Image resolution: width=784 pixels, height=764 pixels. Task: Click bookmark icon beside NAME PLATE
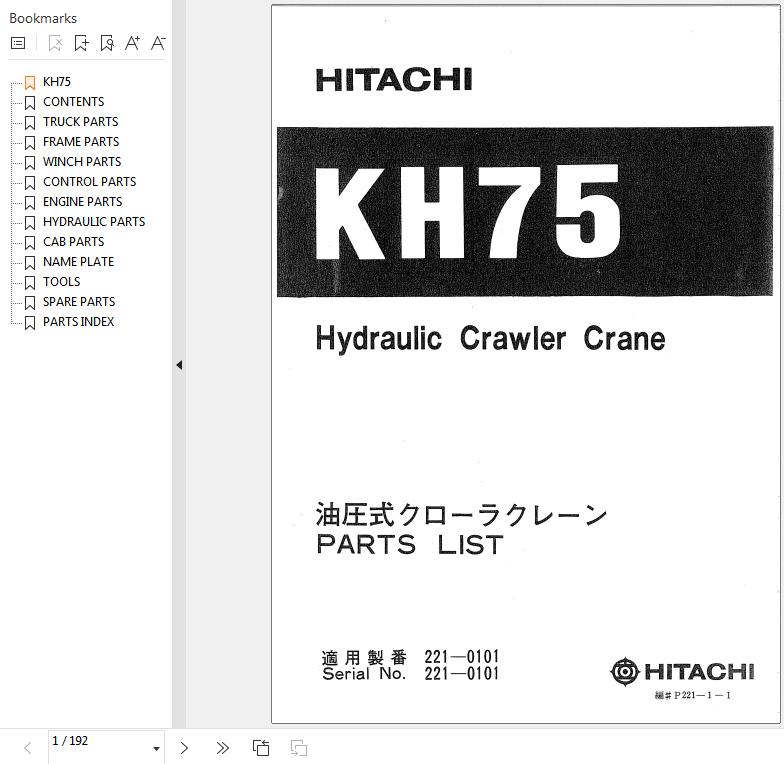click(x=30, y=262)
